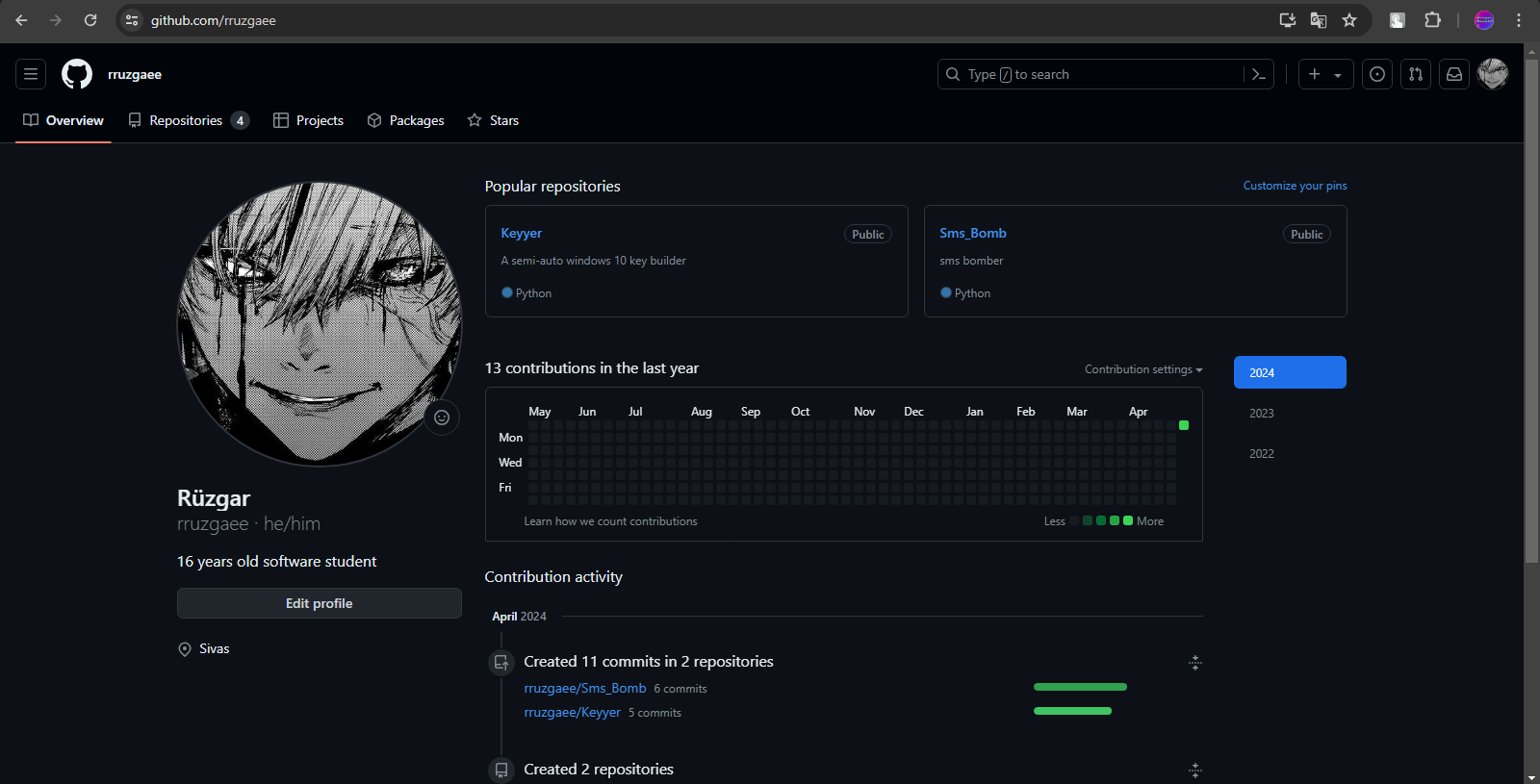Viewport: 1540px width, 784px height.
Task: Bookmark this page with the star icon
Action: point(1349,20)
